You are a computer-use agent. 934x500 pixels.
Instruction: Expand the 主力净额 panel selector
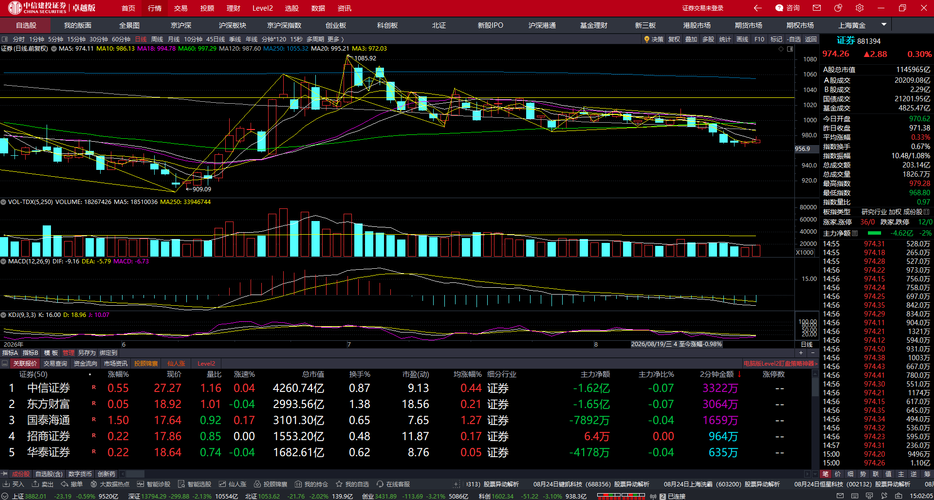point(855,232)
